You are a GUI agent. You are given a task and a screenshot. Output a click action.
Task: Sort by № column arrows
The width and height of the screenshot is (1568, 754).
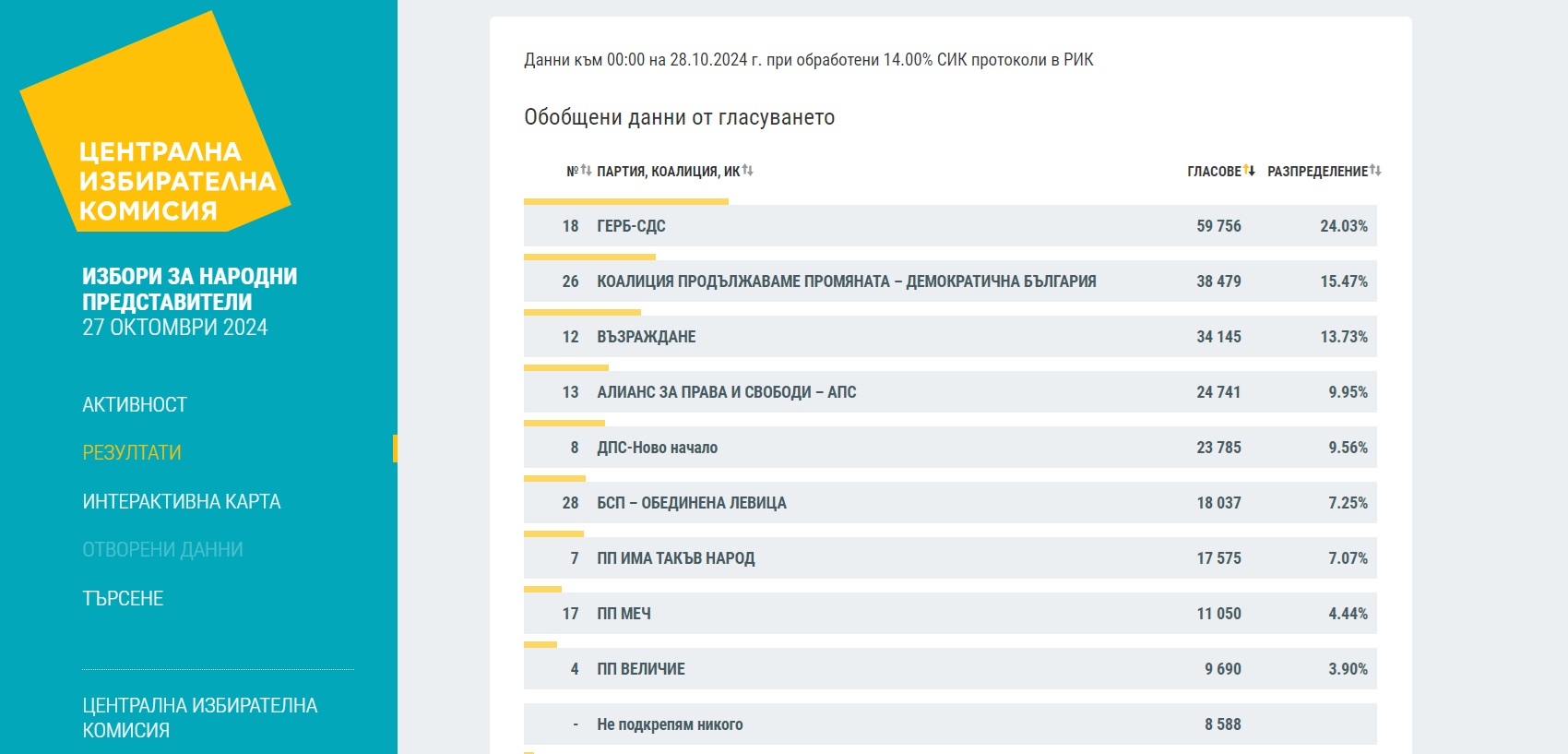click(x=586, y=170)
